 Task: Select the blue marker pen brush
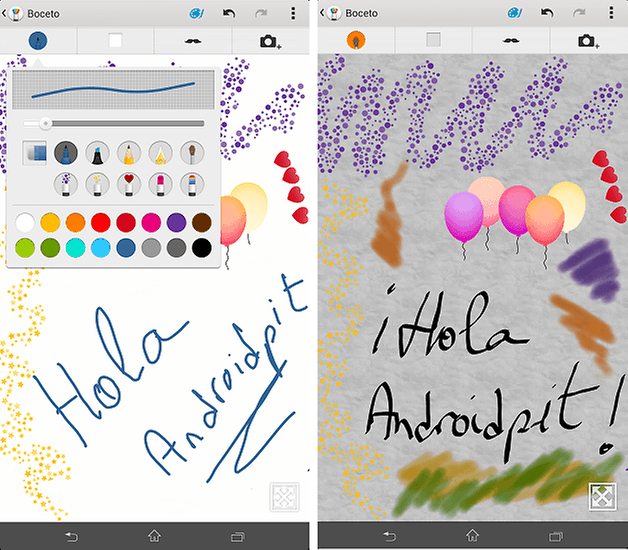point(66,153)
